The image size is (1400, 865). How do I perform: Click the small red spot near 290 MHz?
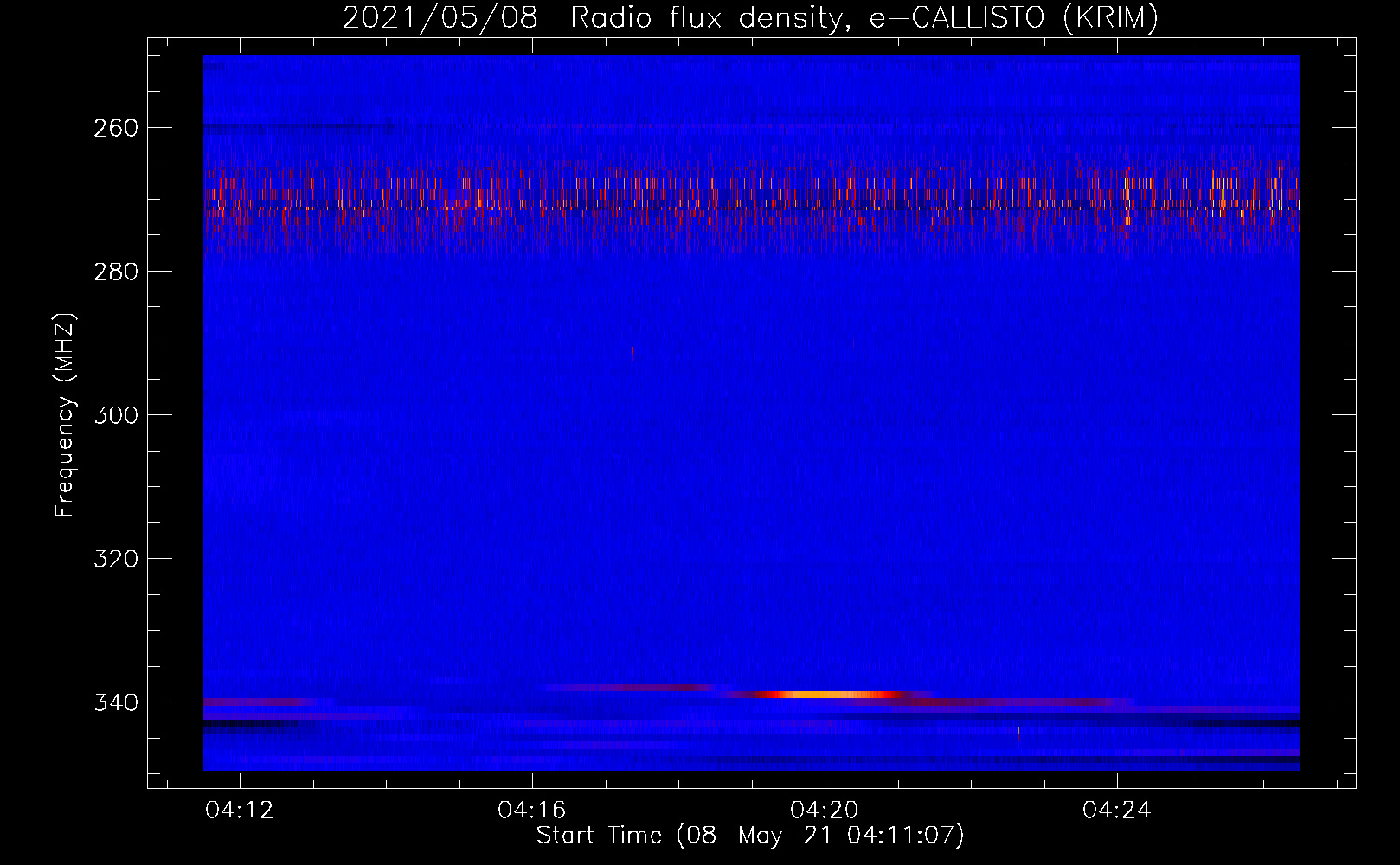click(632, 351)
